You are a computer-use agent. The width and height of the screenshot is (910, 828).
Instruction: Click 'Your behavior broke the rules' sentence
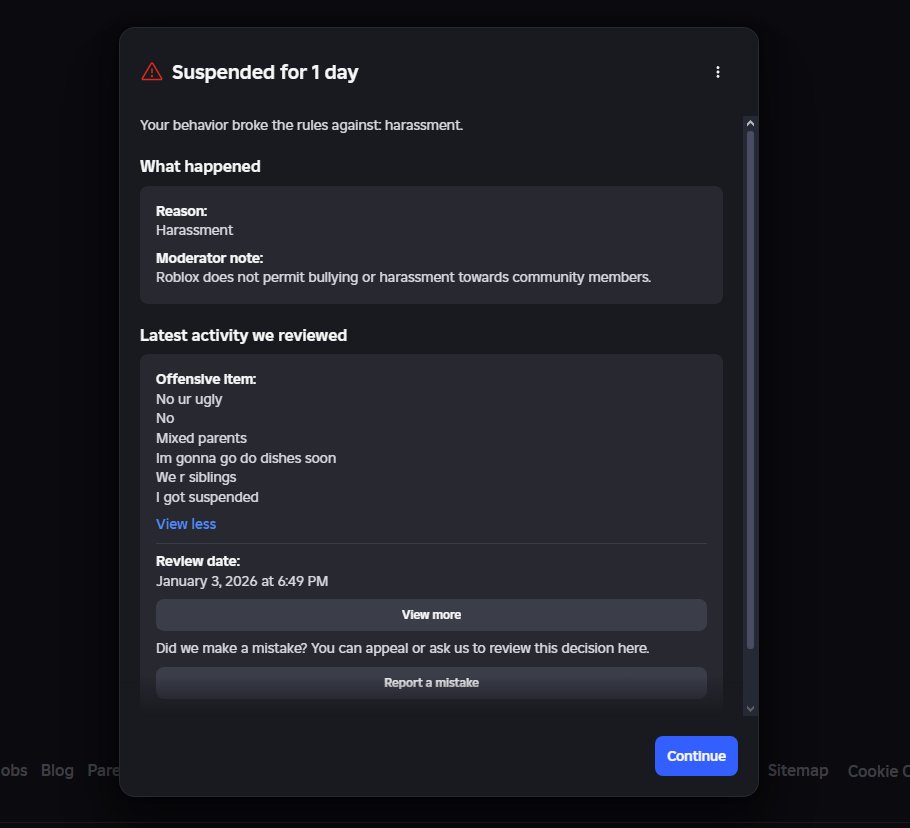point(301,125)
